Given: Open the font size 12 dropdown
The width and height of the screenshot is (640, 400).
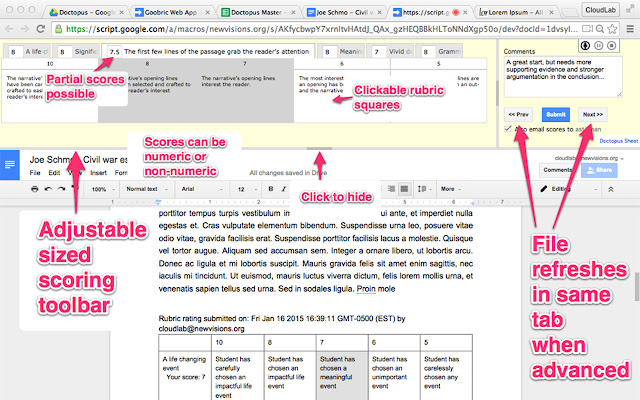Looking at the screenshot, I should click(x=247, y=189).
